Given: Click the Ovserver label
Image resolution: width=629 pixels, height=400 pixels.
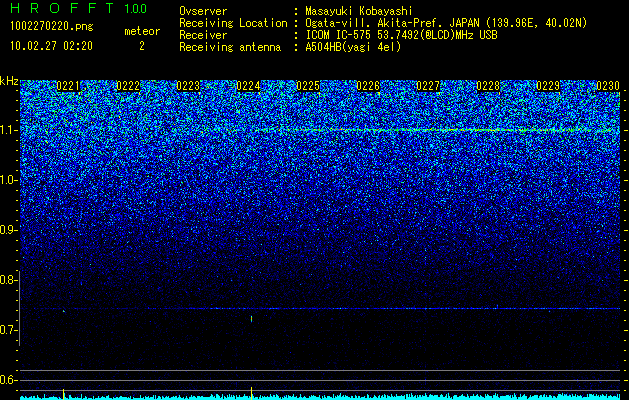Looking at the screenshot, I should pos(203,12).
